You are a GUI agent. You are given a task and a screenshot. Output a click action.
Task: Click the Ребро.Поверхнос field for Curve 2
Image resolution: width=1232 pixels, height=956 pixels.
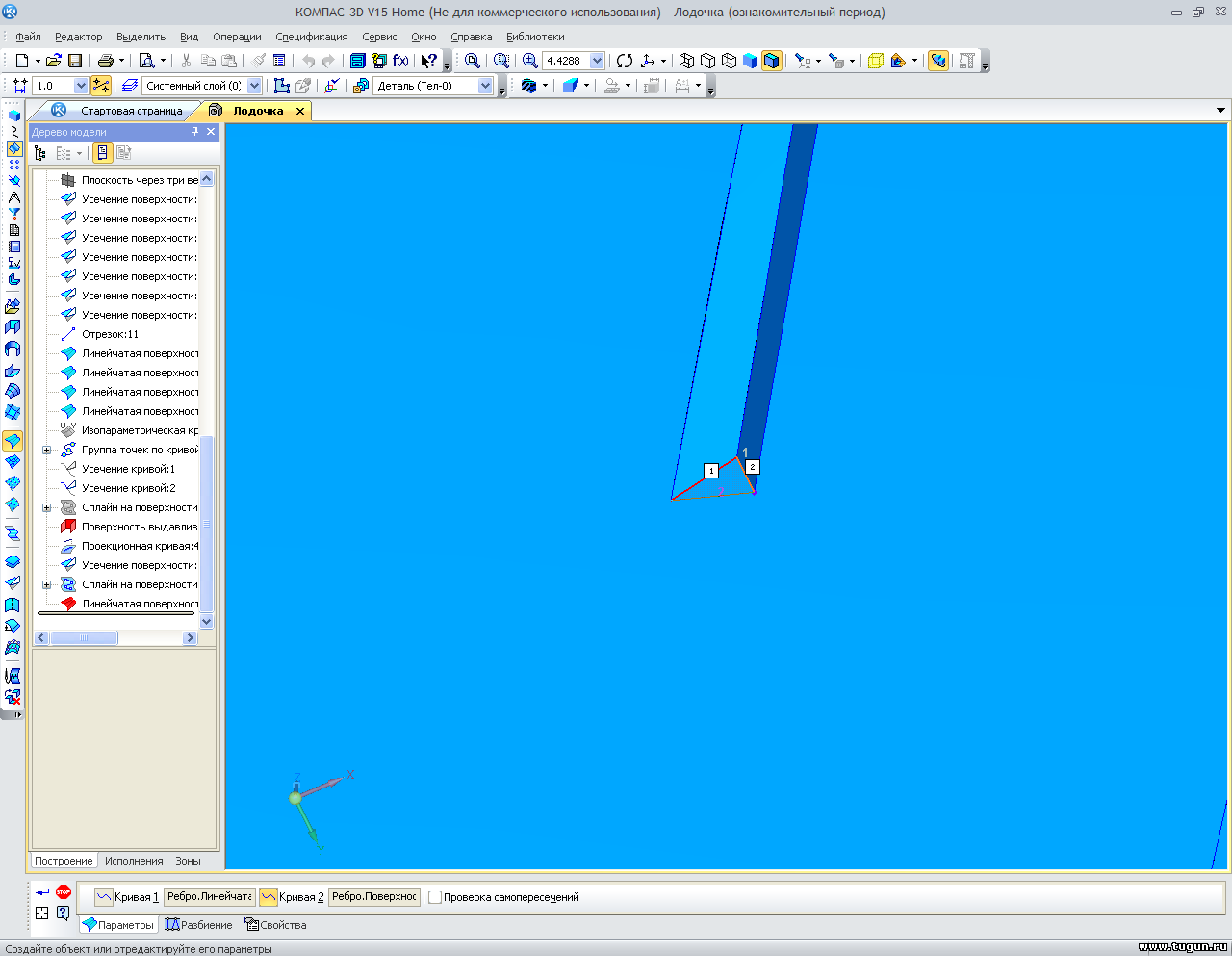pos(373,897)
